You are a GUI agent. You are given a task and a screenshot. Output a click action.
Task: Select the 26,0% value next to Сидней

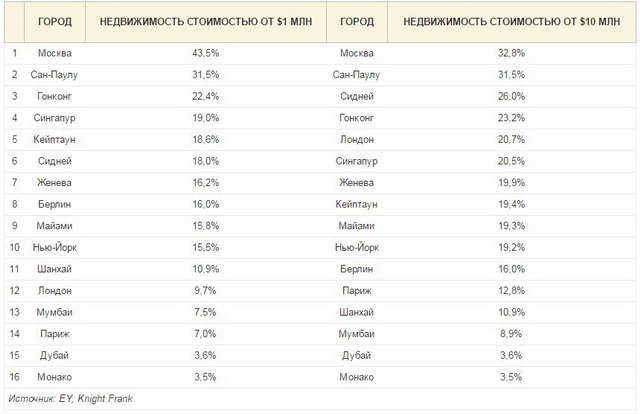511,96
